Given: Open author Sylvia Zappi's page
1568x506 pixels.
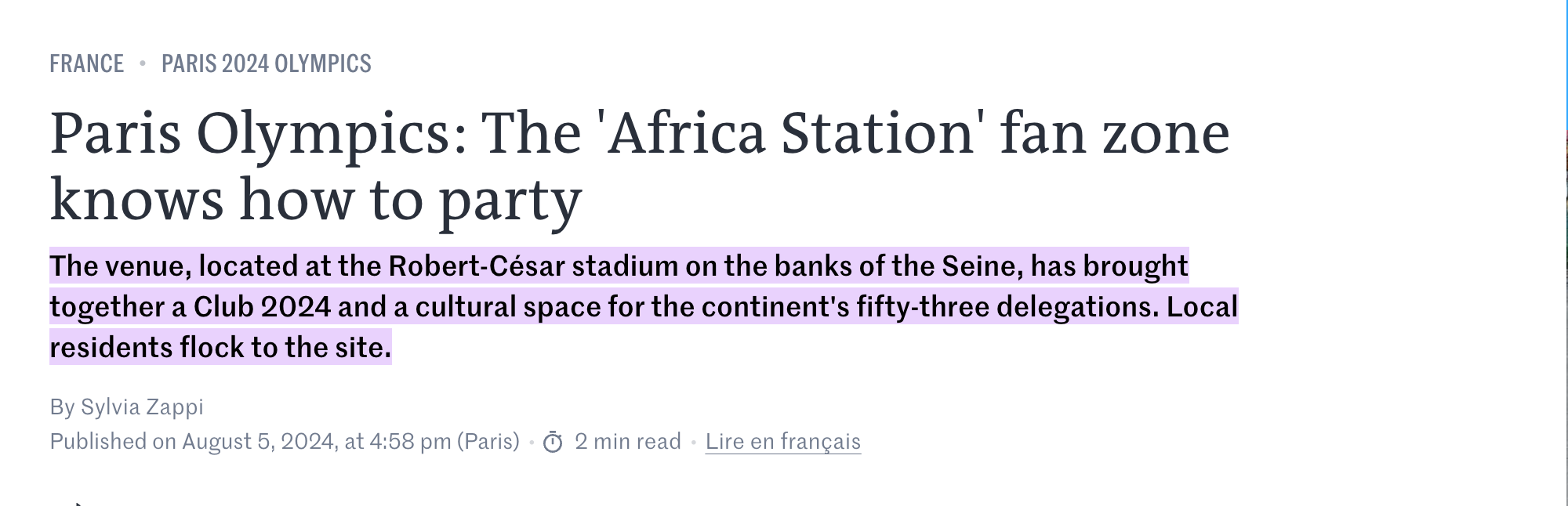Looking at the screenshot, I should click(142, 407).
